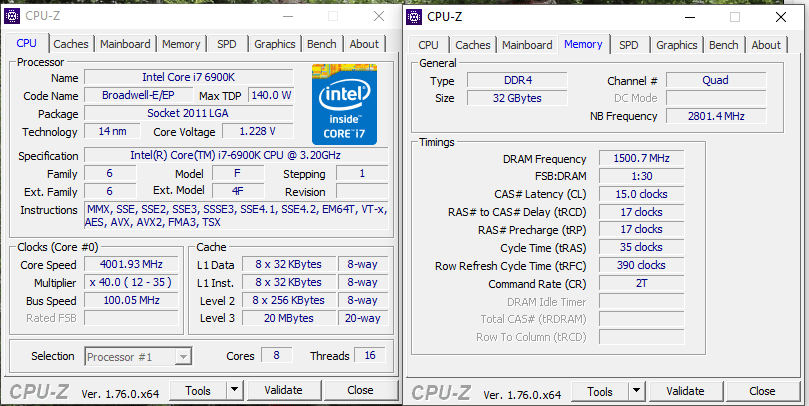Open the Mainboard tab in the left window
809x406 pixels.
(x=125, y=44)
